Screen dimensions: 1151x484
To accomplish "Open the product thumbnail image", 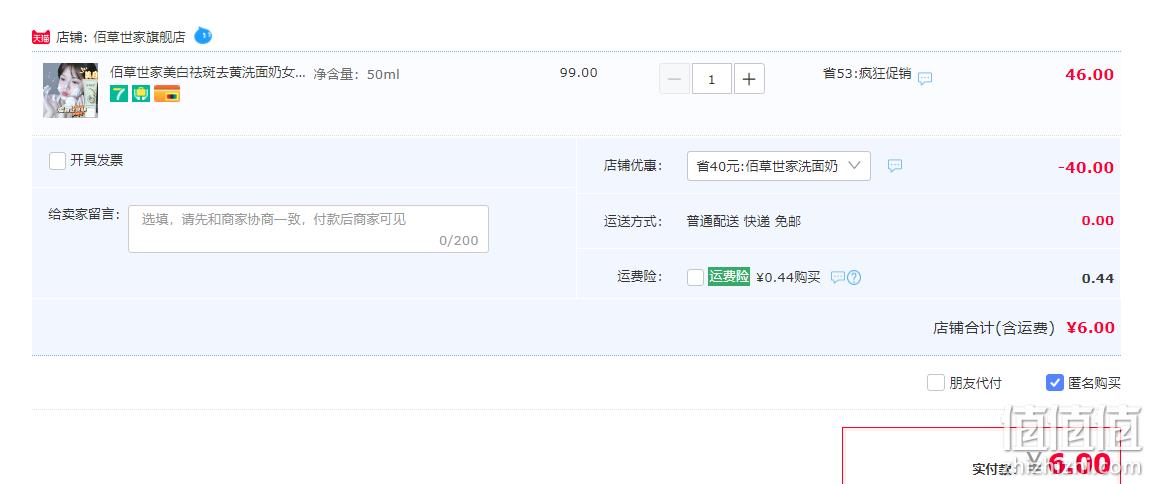I will 70,90.
